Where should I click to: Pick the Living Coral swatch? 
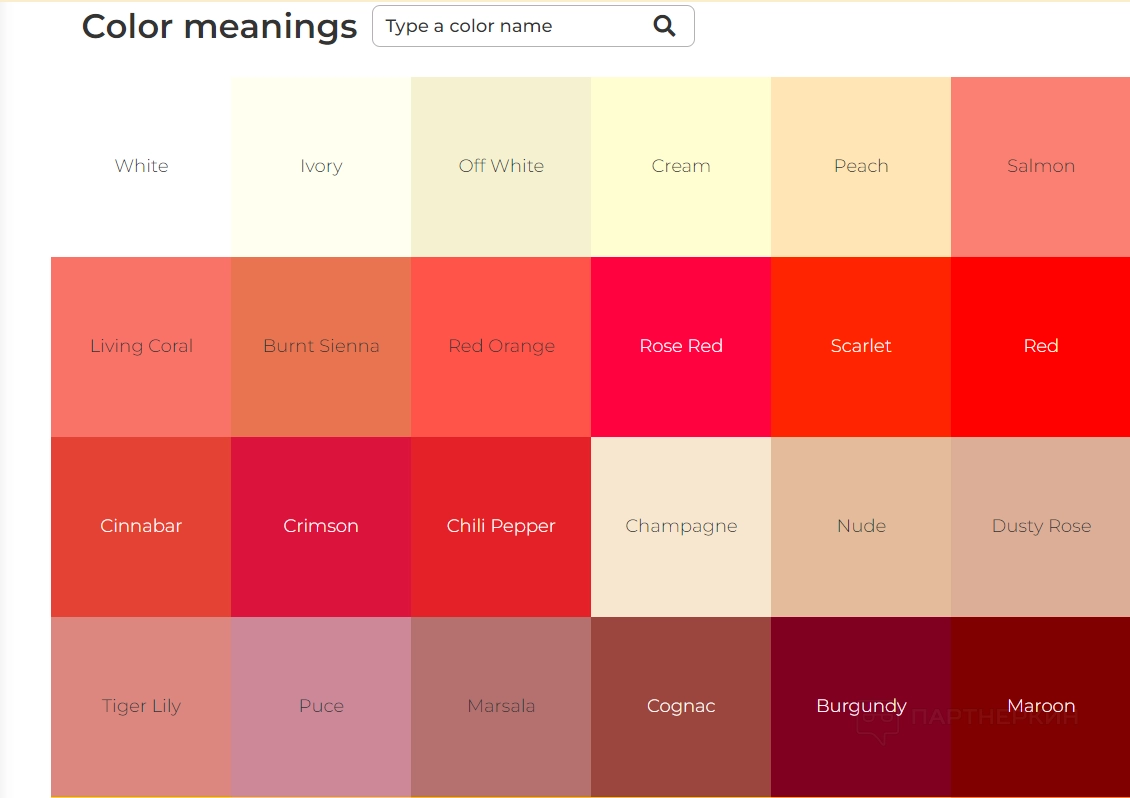[x=141, y=346]
